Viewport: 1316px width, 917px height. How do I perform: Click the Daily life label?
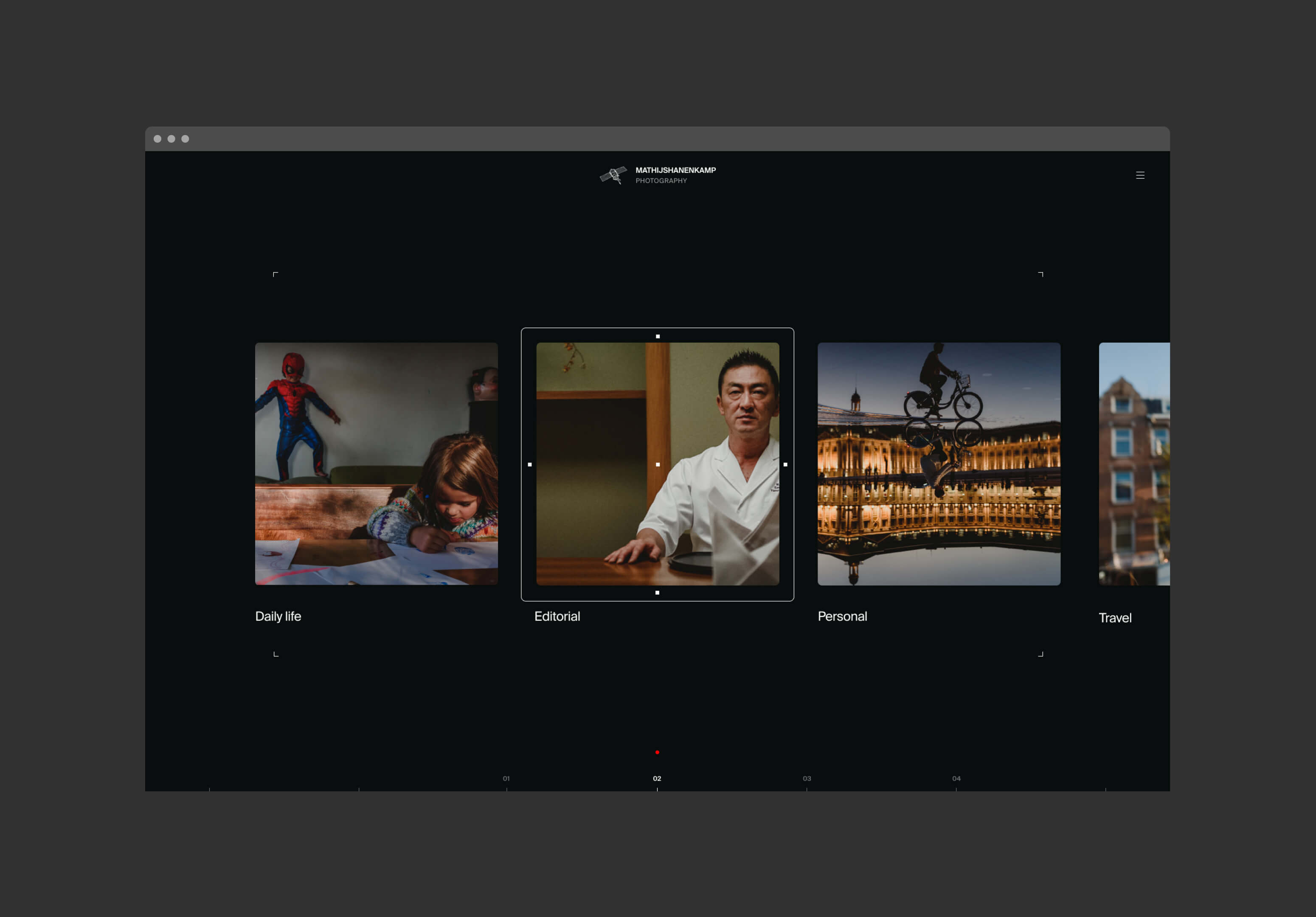pyautogui.click(x=278, y=616)
